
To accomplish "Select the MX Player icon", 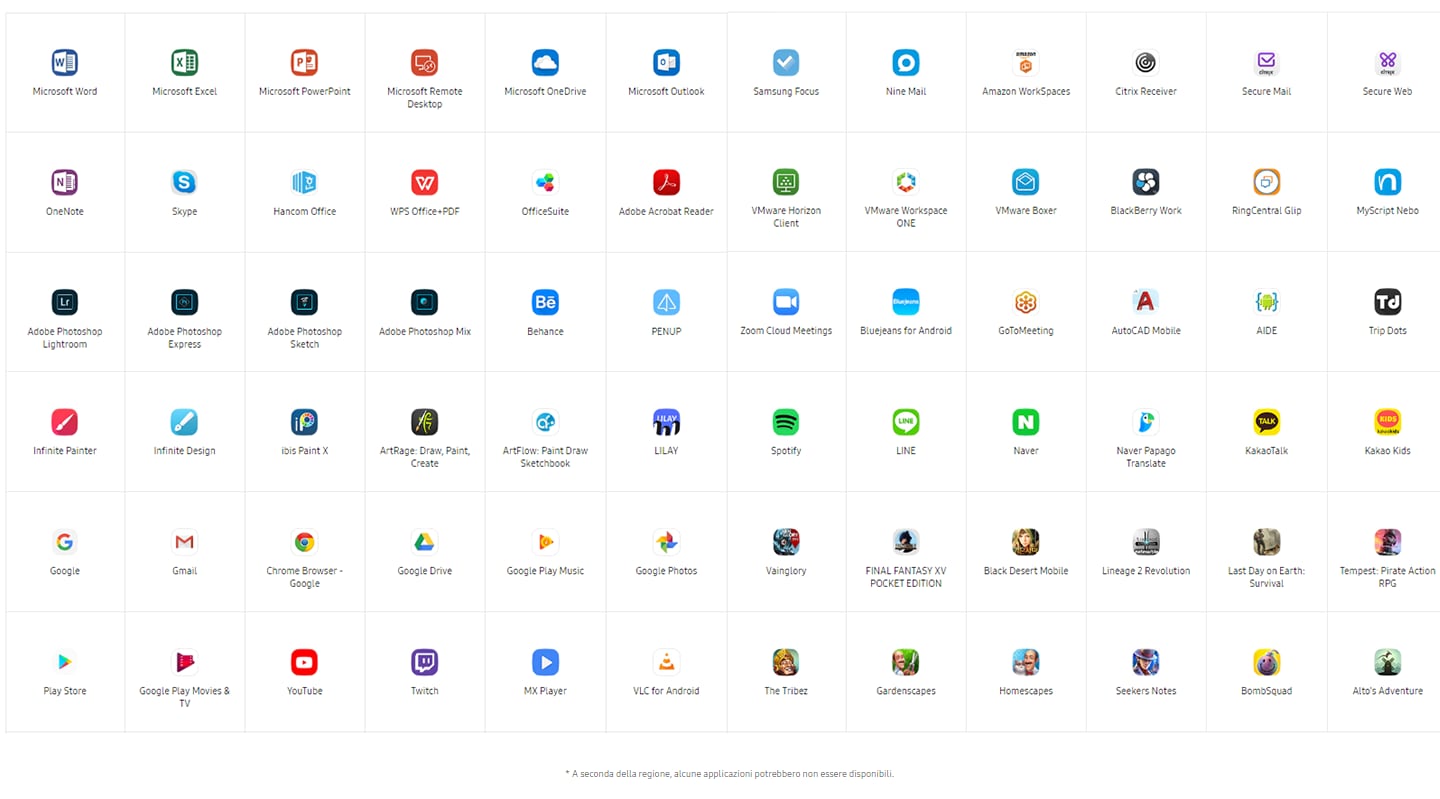I will pyautogui.click(x=545, y=662).
